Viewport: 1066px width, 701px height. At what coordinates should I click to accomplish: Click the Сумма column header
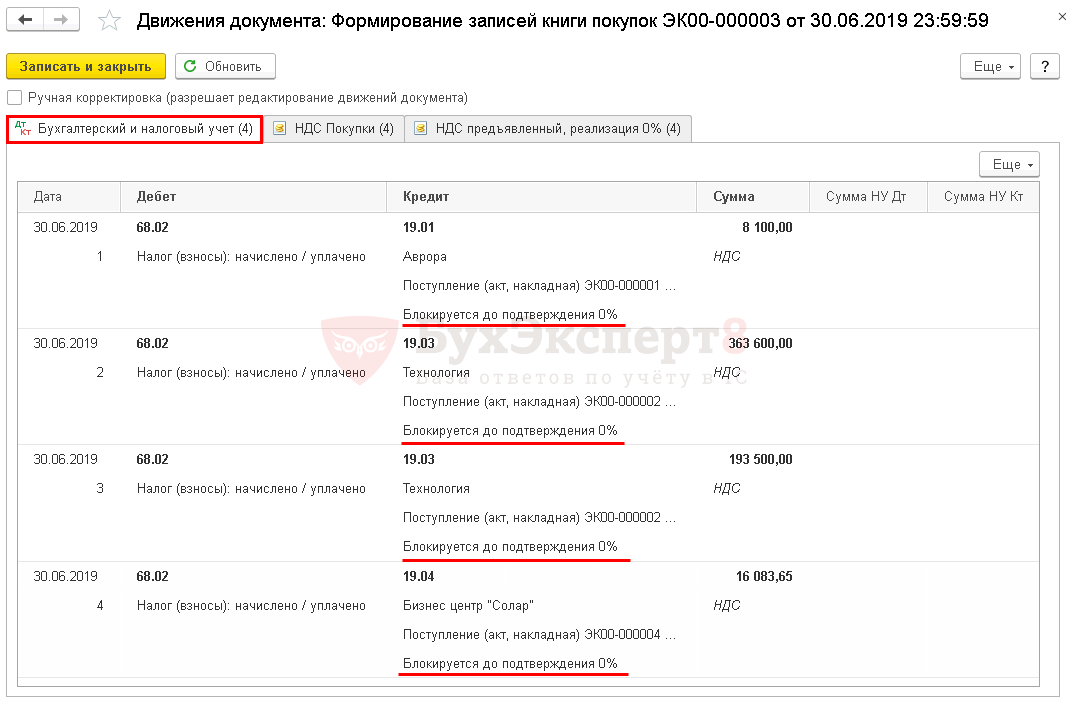pos(734,197)
